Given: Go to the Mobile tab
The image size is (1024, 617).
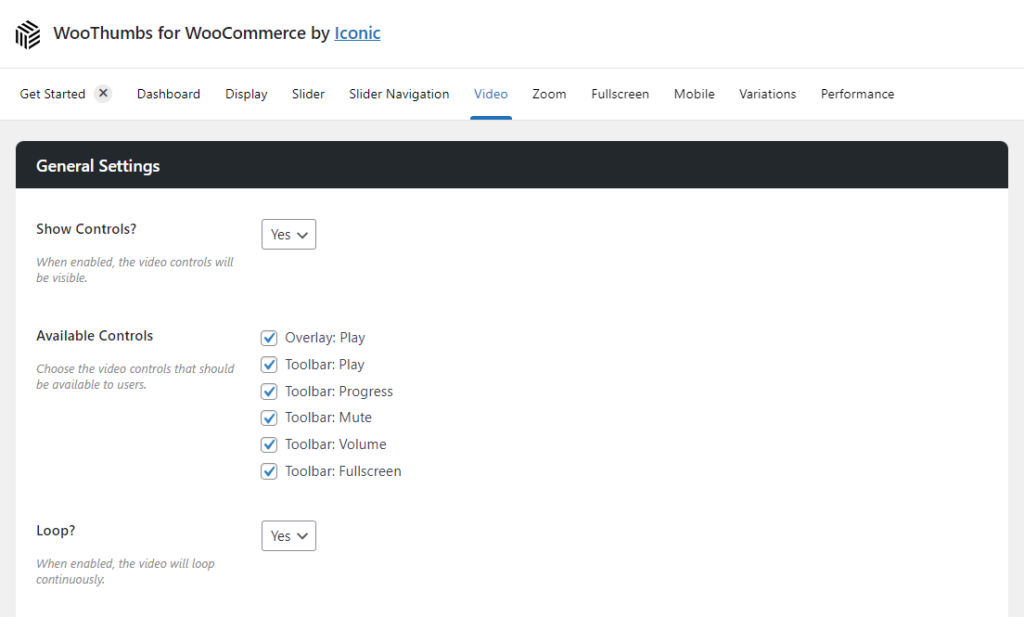Looking at the screenshot, I should click(694, 94).
